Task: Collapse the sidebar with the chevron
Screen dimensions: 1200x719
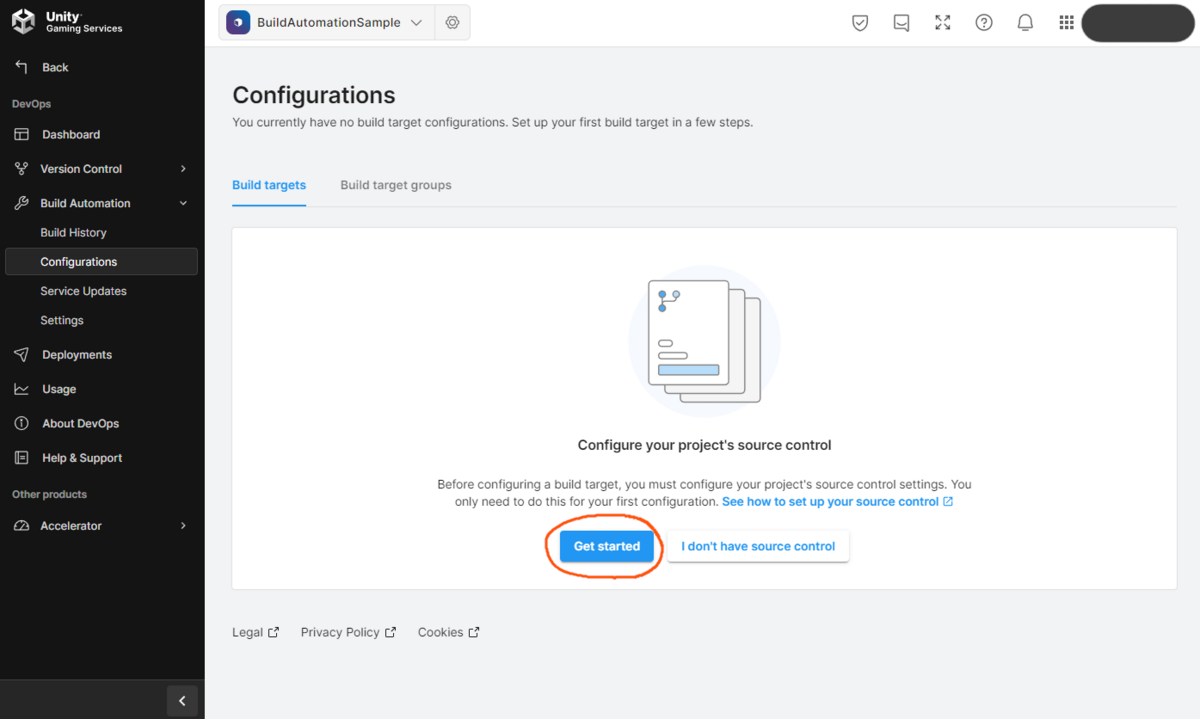Action: coord(182,700)
